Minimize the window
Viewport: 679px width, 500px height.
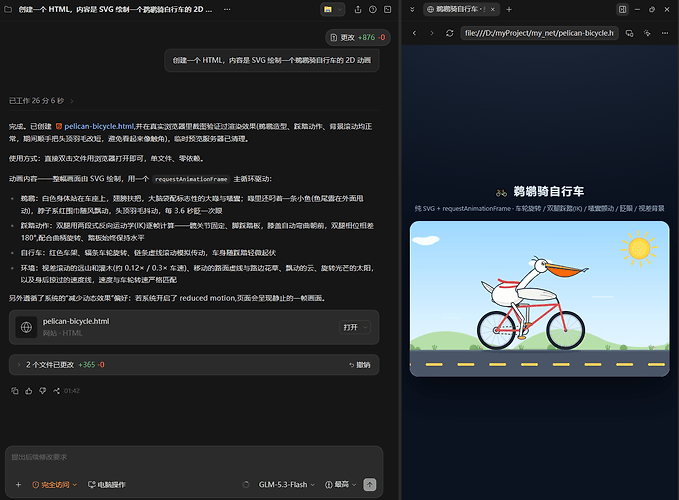pos(637,9)
